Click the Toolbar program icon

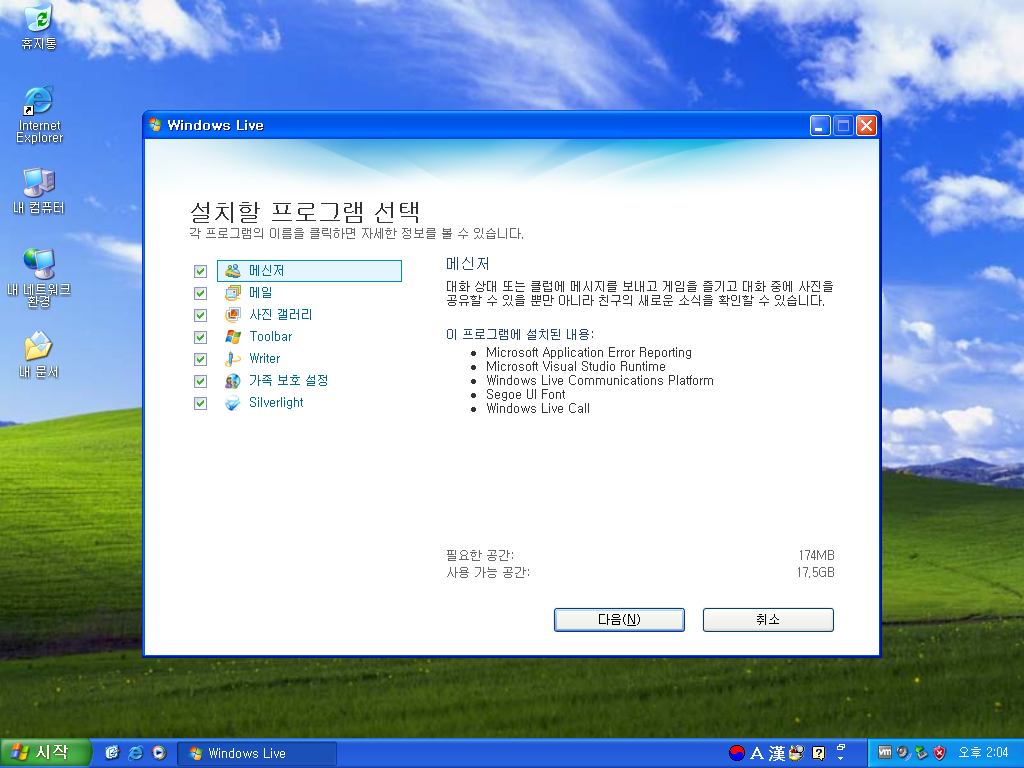233,337
